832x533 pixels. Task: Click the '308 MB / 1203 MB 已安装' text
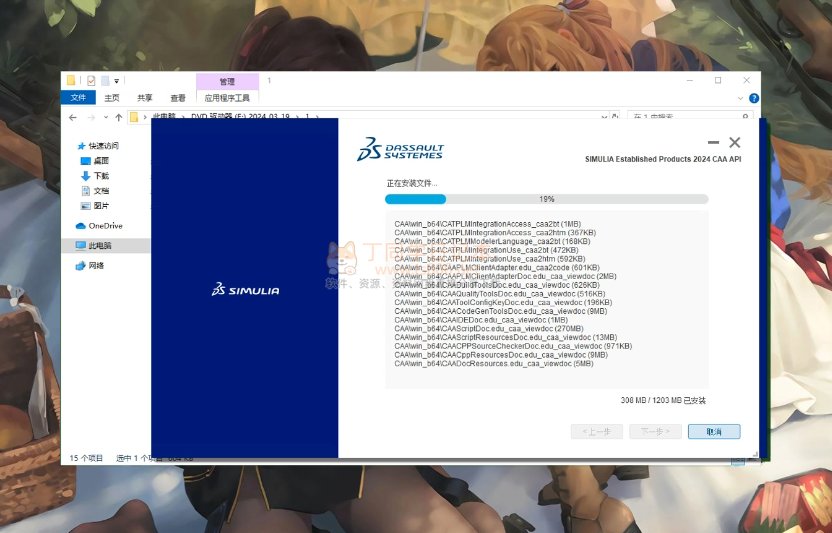point(663,400)
